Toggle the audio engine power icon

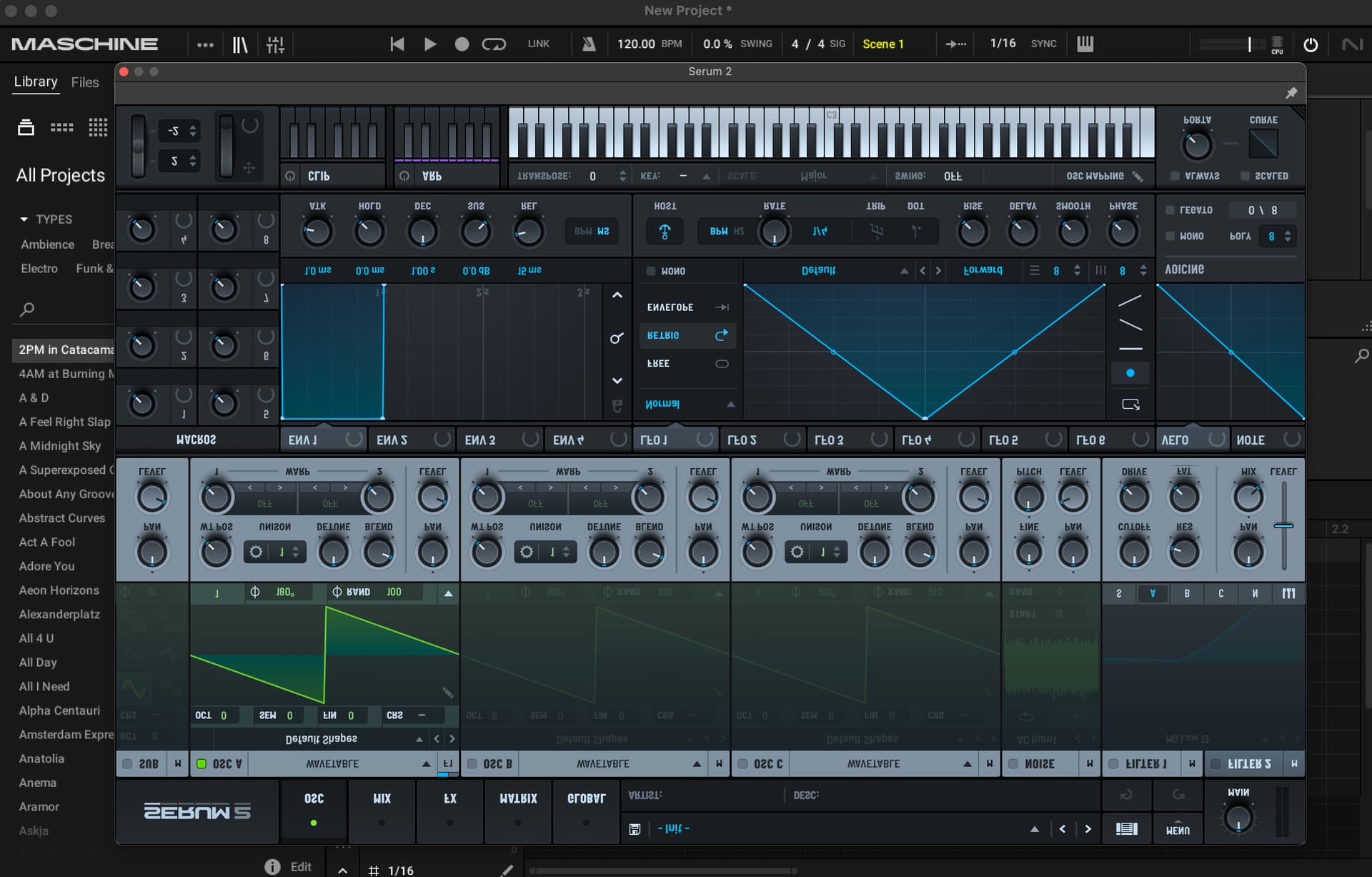1311,44
